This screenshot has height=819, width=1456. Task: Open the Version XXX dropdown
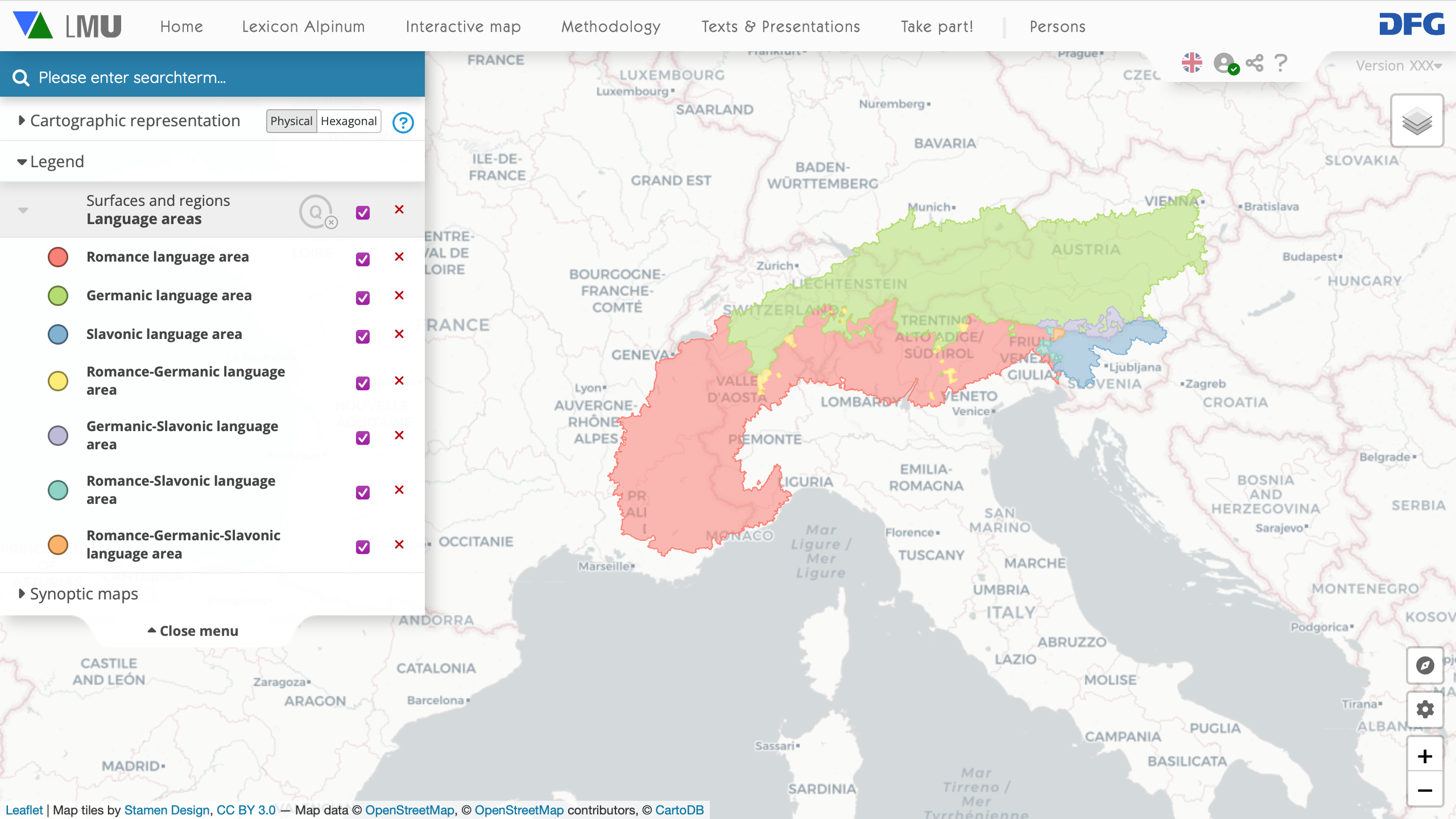pos(1398,66)
